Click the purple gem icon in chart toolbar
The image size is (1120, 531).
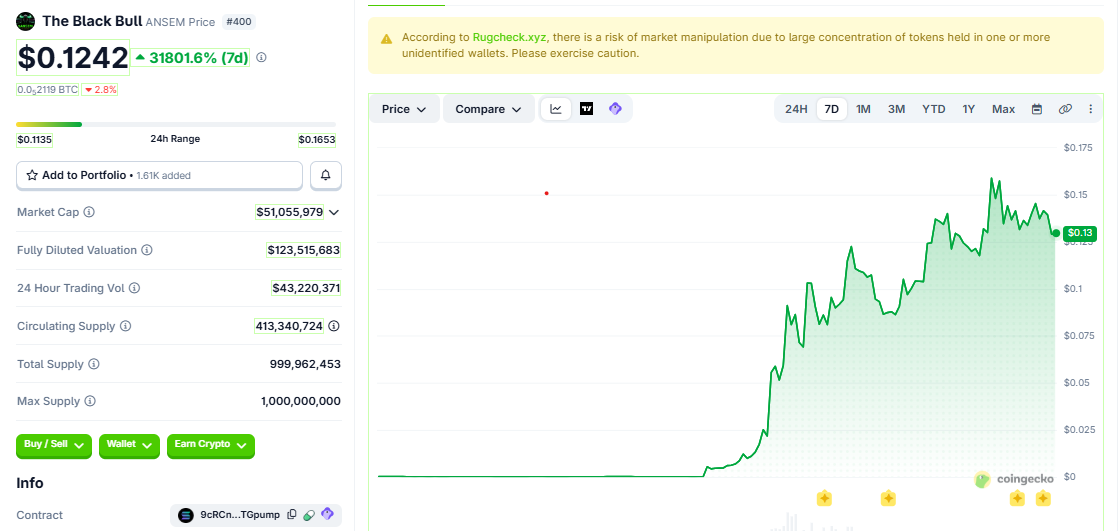615,109
